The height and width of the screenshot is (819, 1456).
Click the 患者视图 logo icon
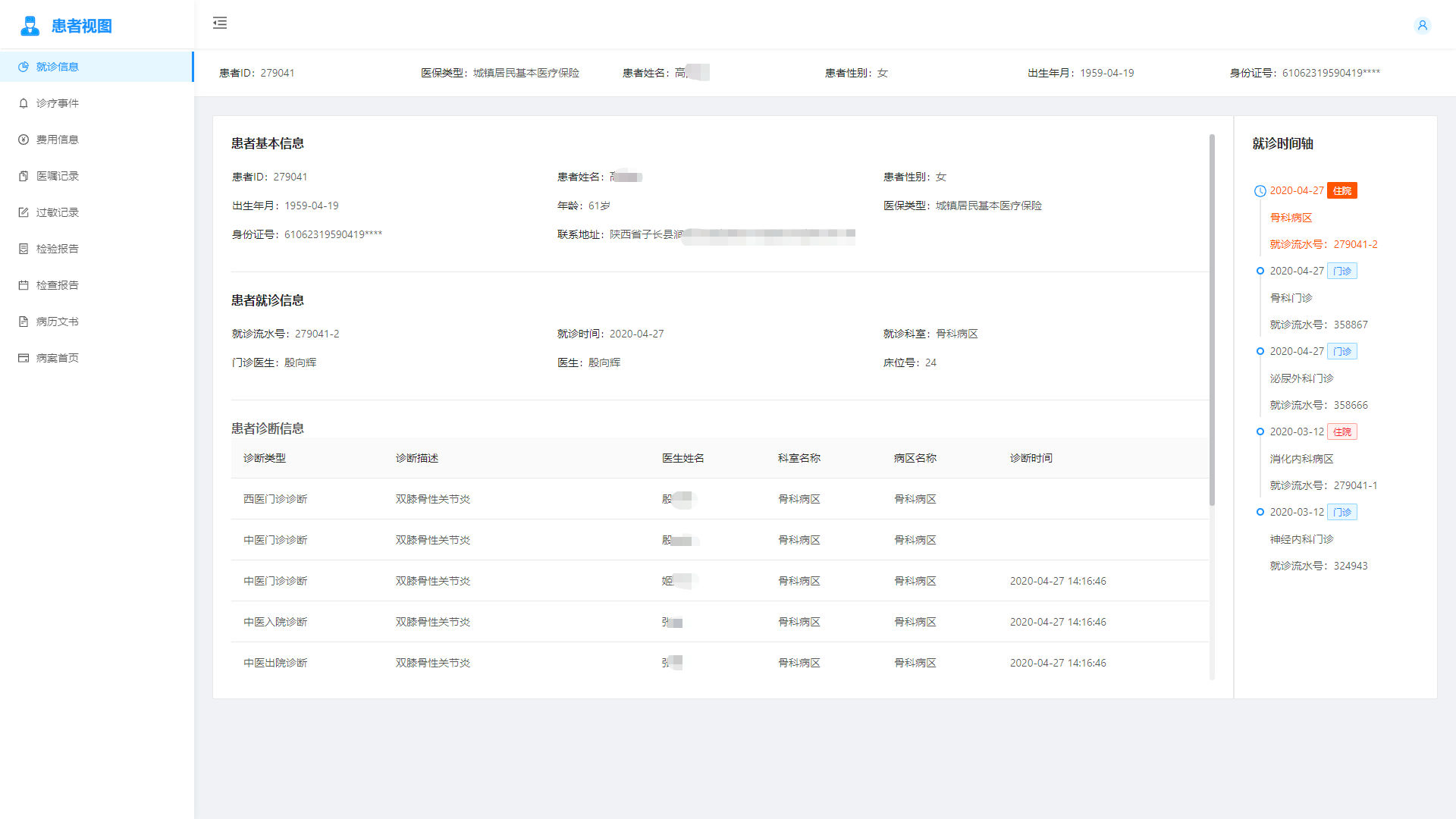click(x=30, y=26)
